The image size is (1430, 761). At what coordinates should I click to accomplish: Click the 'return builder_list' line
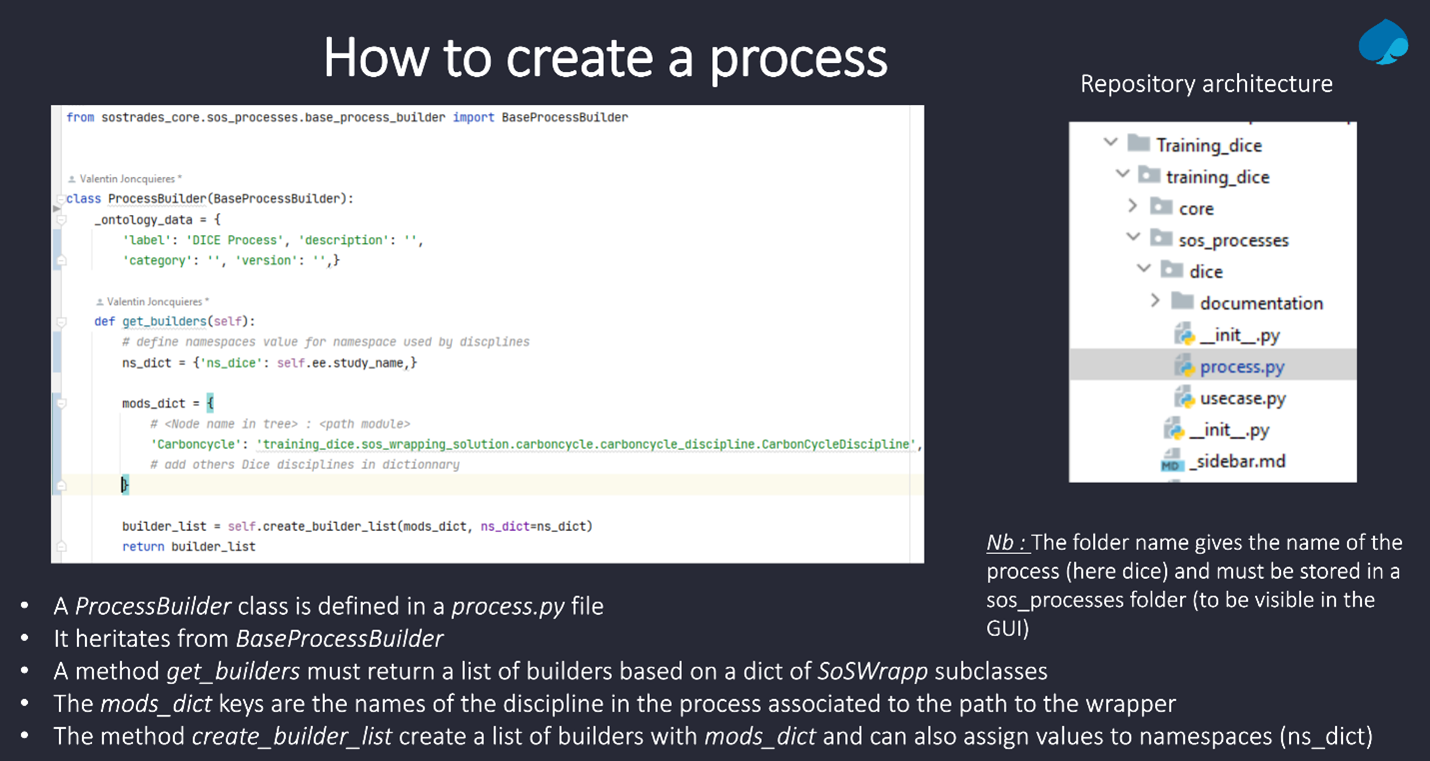click(189, 546)
